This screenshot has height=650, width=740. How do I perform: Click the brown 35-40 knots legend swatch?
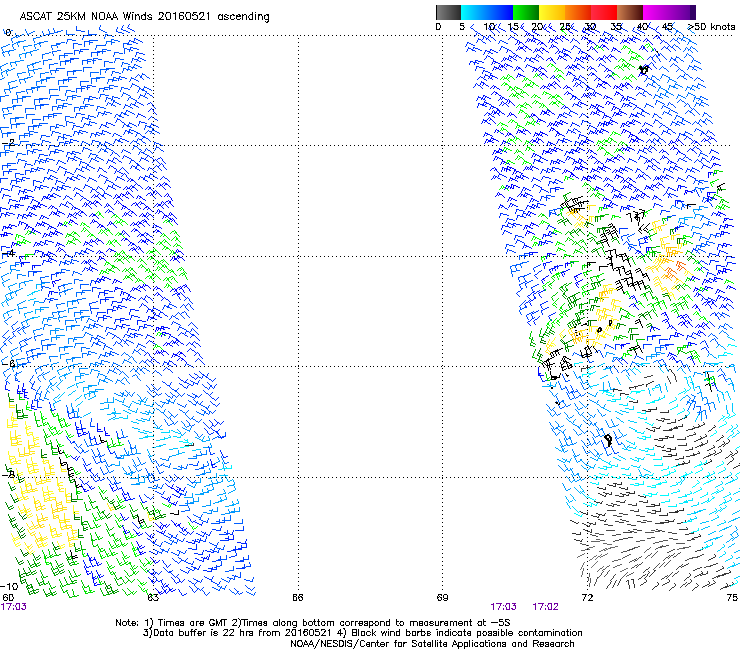pyautogui.click(x=630, y=12)
